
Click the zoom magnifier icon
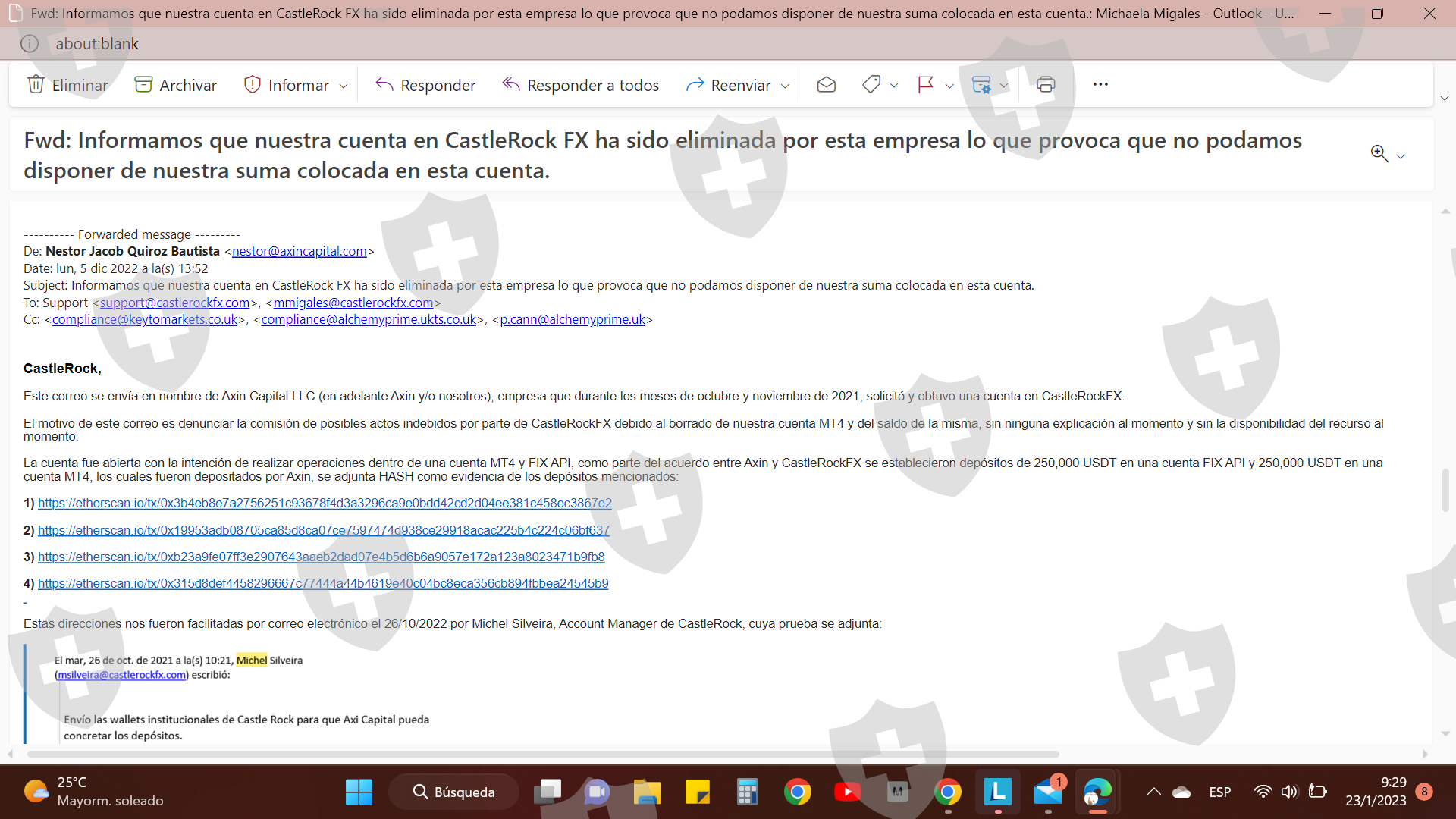tap(1379, 154)
